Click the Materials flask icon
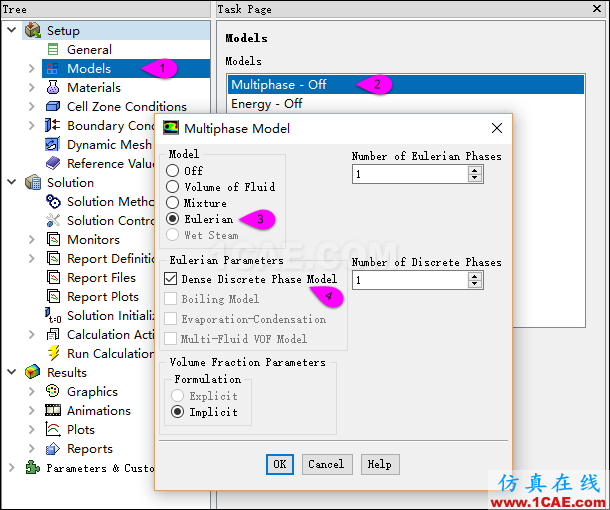This screenshot has height=510, width=610. click(x=53, y=88)
